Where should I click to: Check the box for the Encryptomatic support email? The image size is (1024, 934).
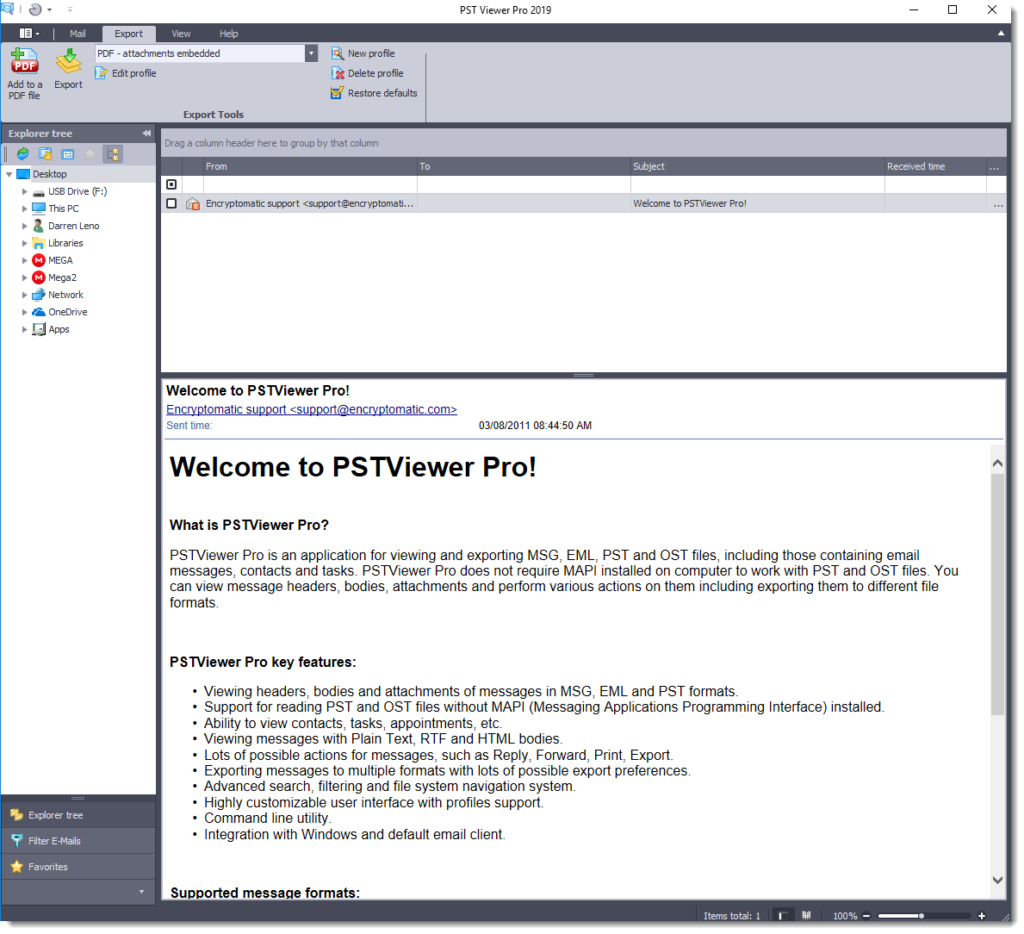coord(171,204)
